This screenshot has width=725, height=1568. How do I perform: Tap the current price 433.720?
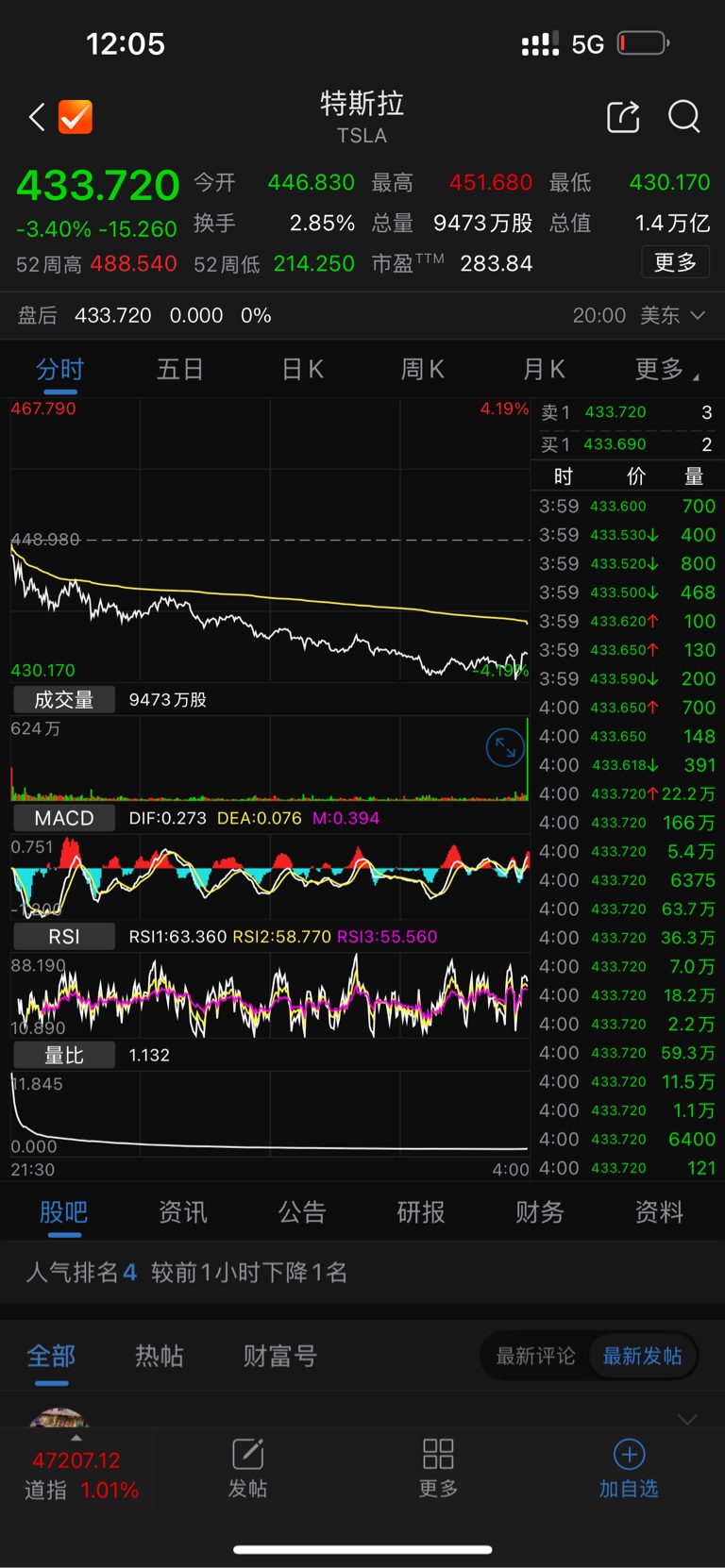(x=98, y=185)
